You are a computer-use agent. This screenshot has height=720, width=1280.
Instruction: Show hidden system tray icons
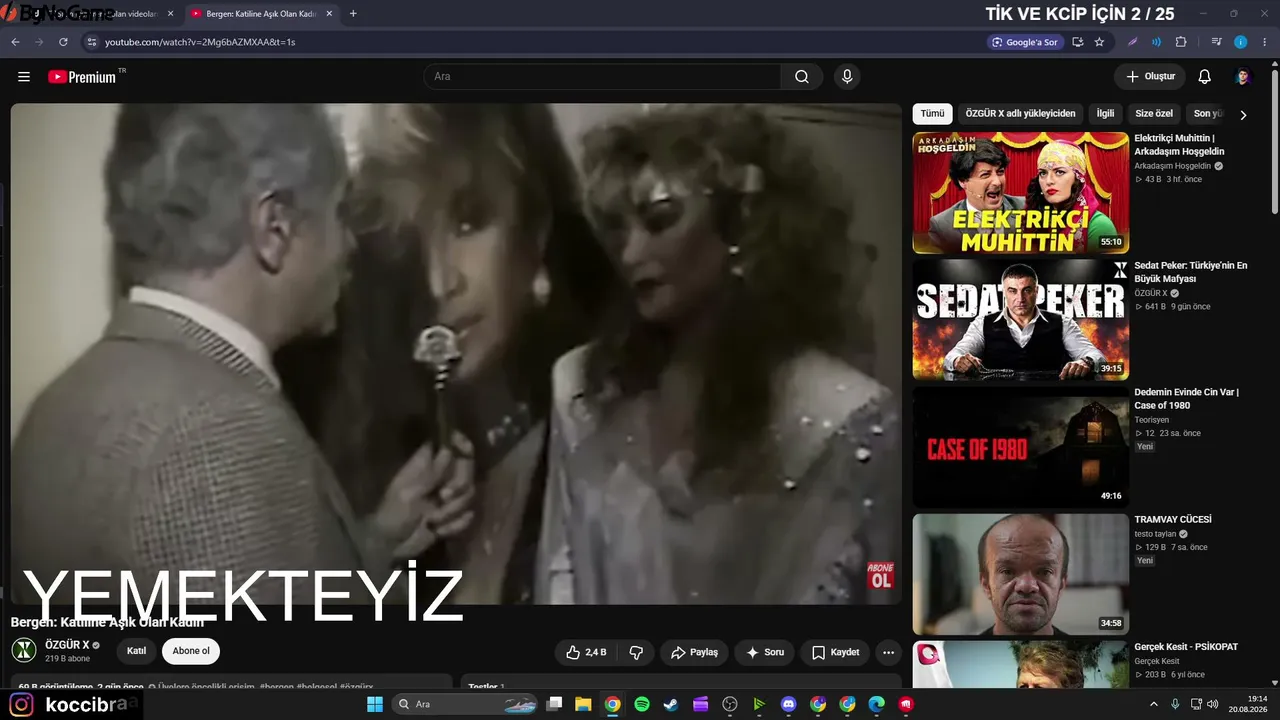(x=1155, y=704)
